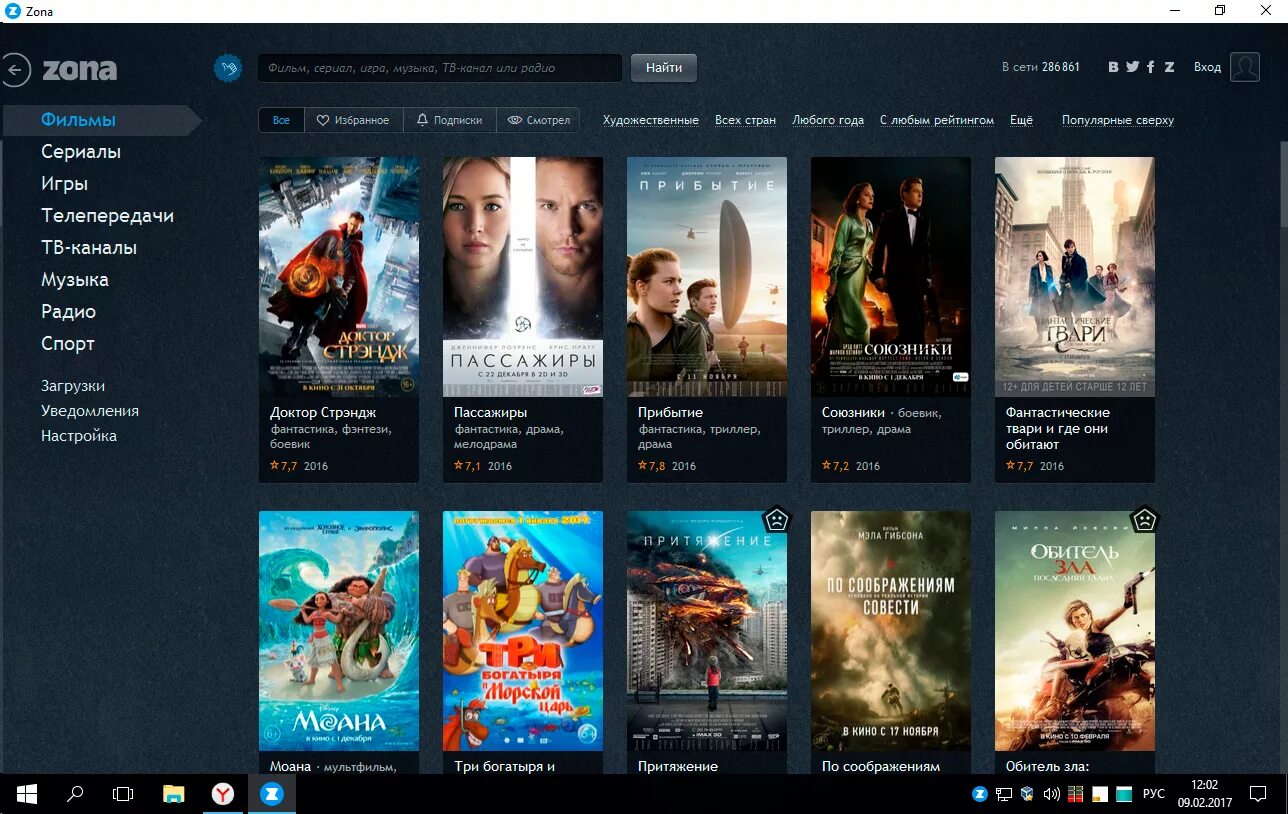Image resolution: width=1288 pixels, height=814 pixels.
Task: Click in the search input field
Action: pyautogui.click(x=440, y=68)
